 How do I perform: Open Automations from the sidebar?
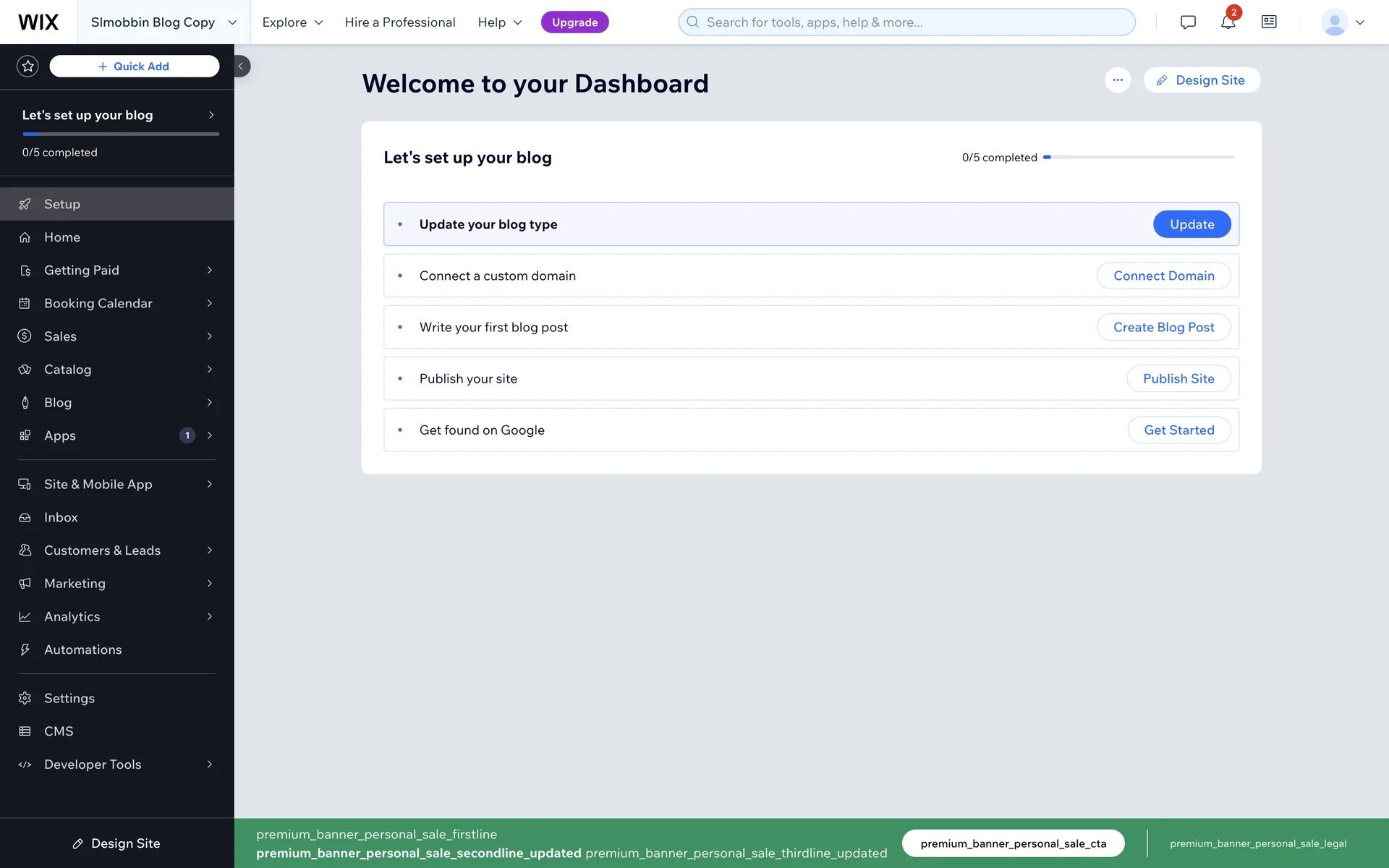(82, 650)
